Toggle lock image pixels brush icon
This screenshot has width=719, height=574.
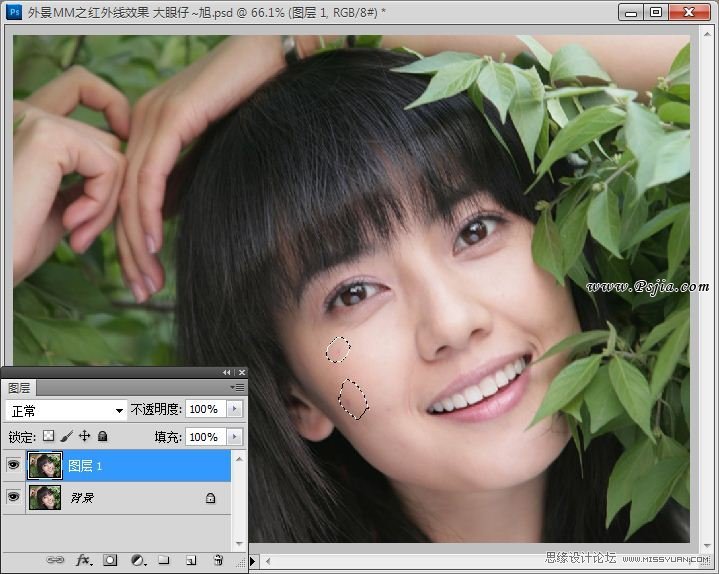pos(66,436)
